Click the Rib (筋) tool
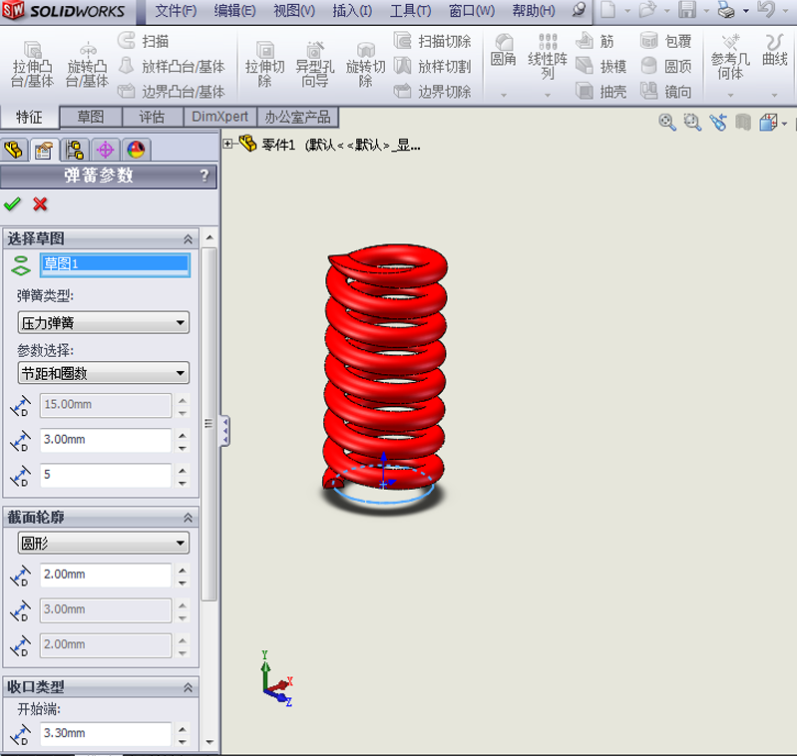The image size is (797, 756). click(595, 41)
